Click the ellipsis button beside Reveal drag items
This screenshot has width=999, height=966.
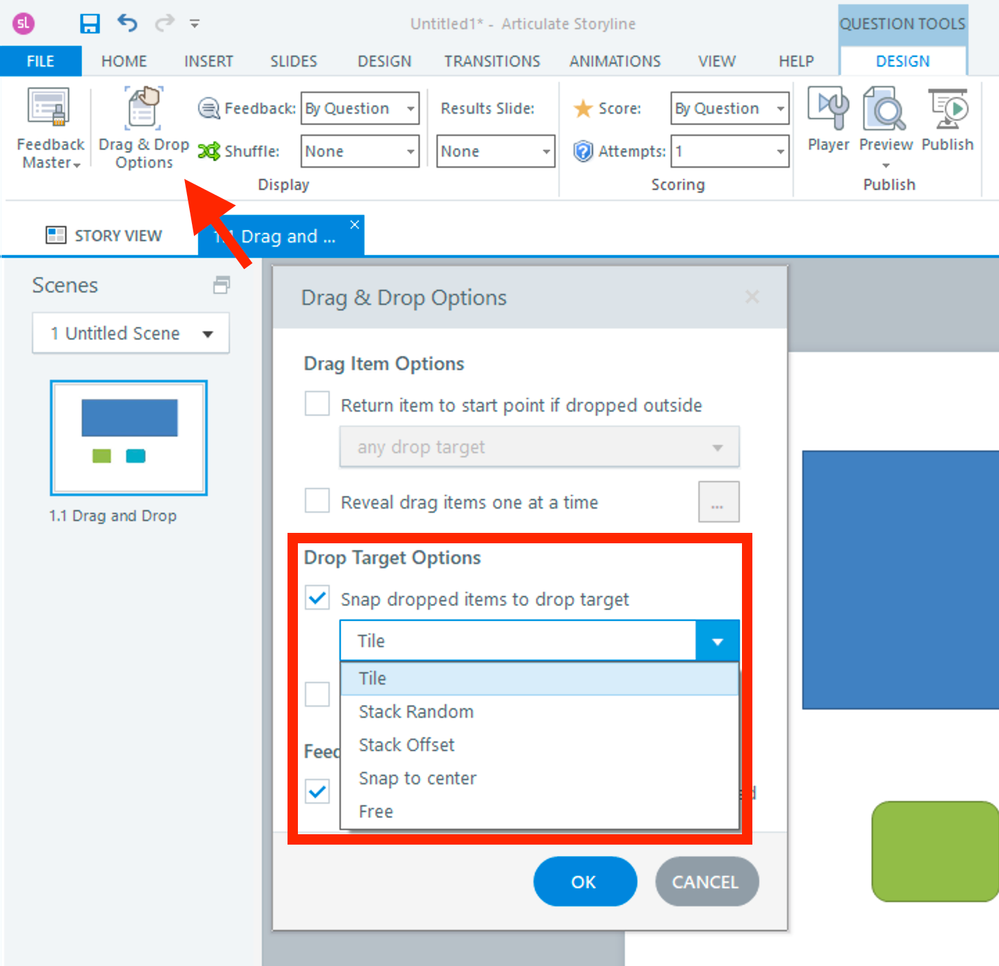719,501
